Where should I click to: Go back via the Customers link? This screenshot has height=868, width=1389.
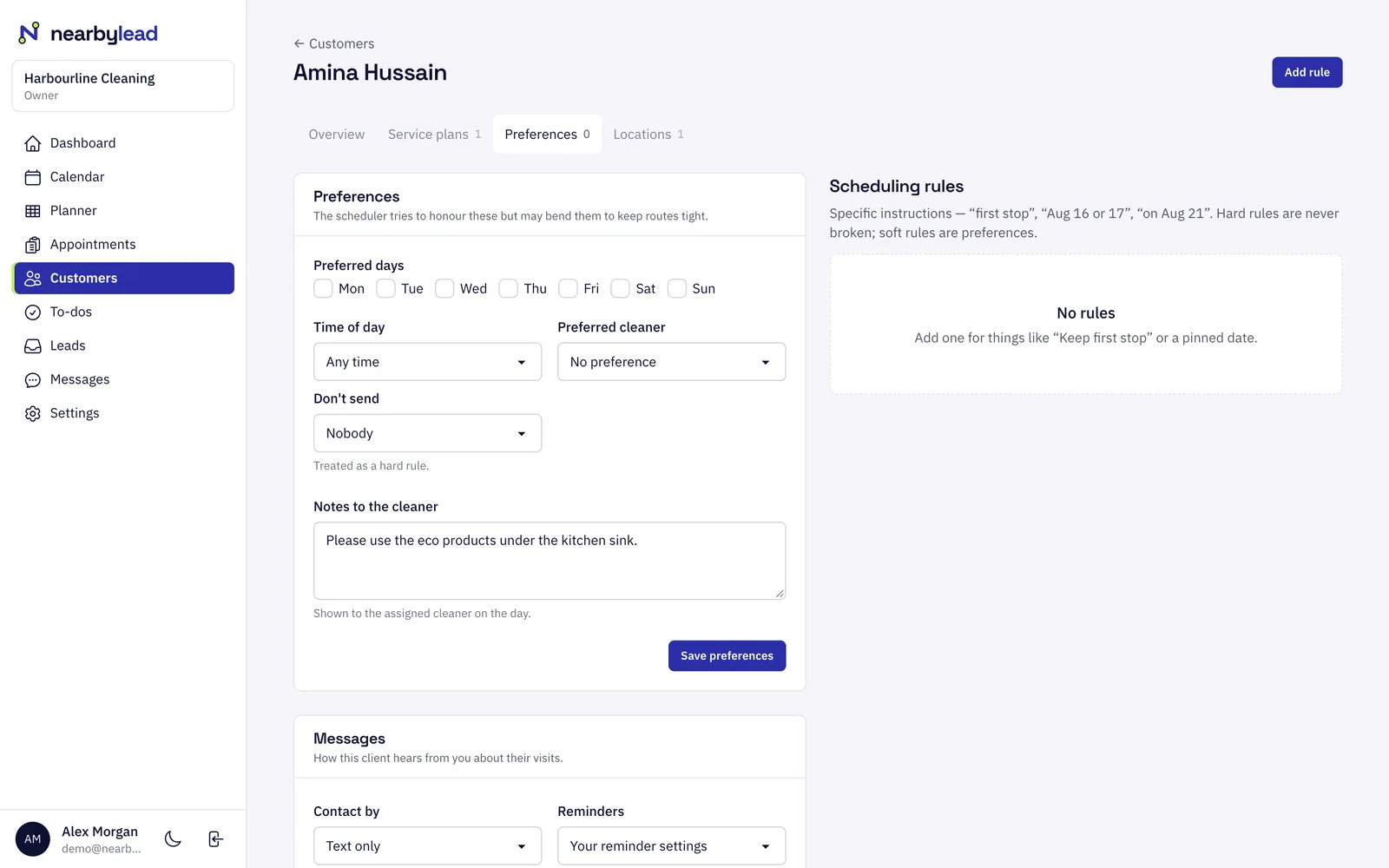click(x=334, y=43)
